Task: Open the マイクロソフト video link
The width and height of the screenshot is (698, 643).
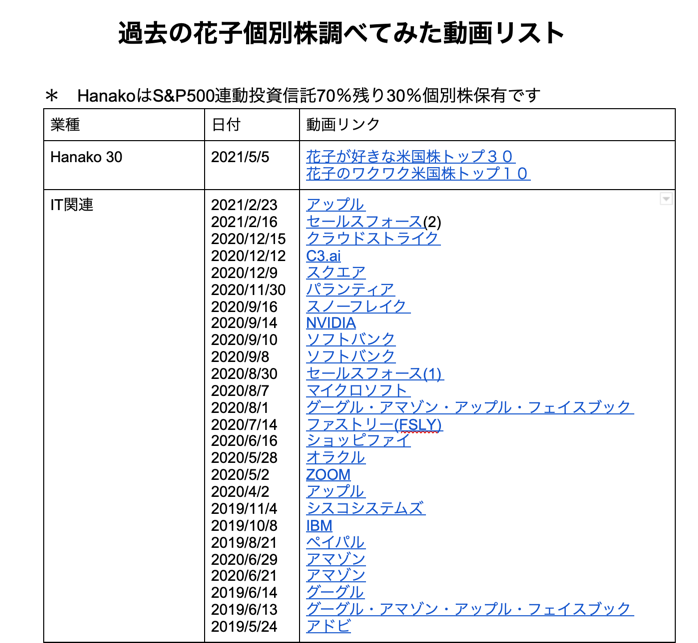Action: coord(358,391)
